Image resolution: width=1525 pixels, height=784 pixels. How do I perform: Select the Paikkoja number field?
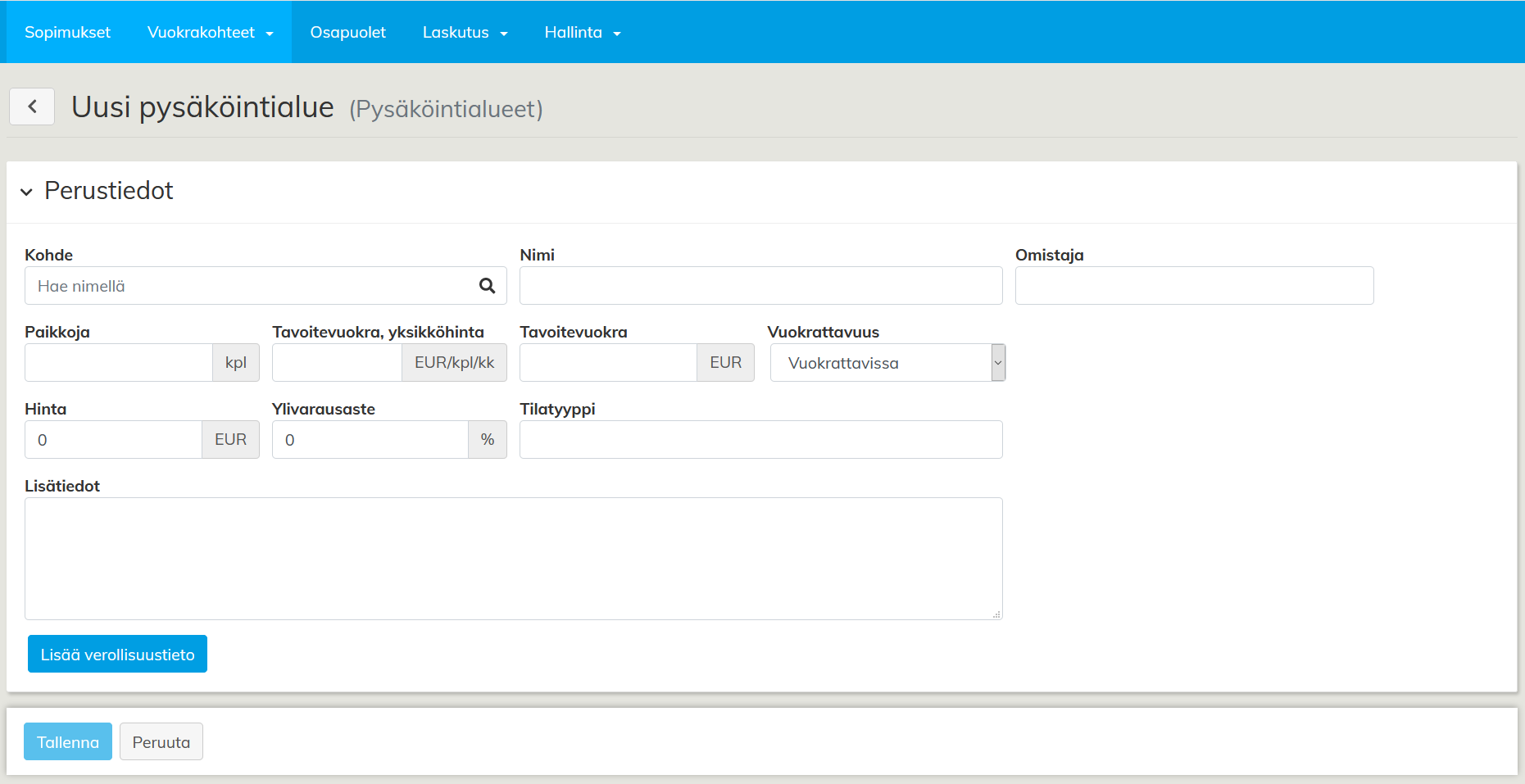pos(119,363)
